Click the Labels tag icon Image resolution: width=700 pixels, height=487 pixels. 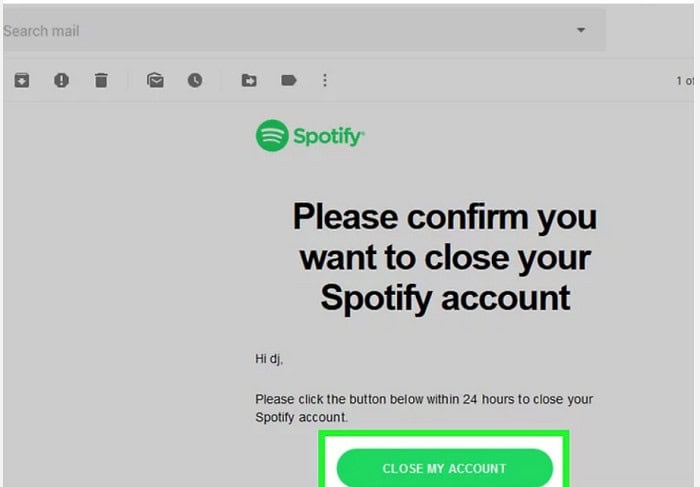289,81
